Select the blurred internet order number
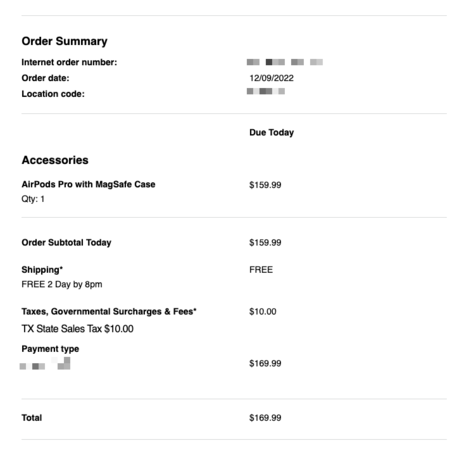This screenshot has width=450, height=450. pyautogui.click(x=285, y=62)
